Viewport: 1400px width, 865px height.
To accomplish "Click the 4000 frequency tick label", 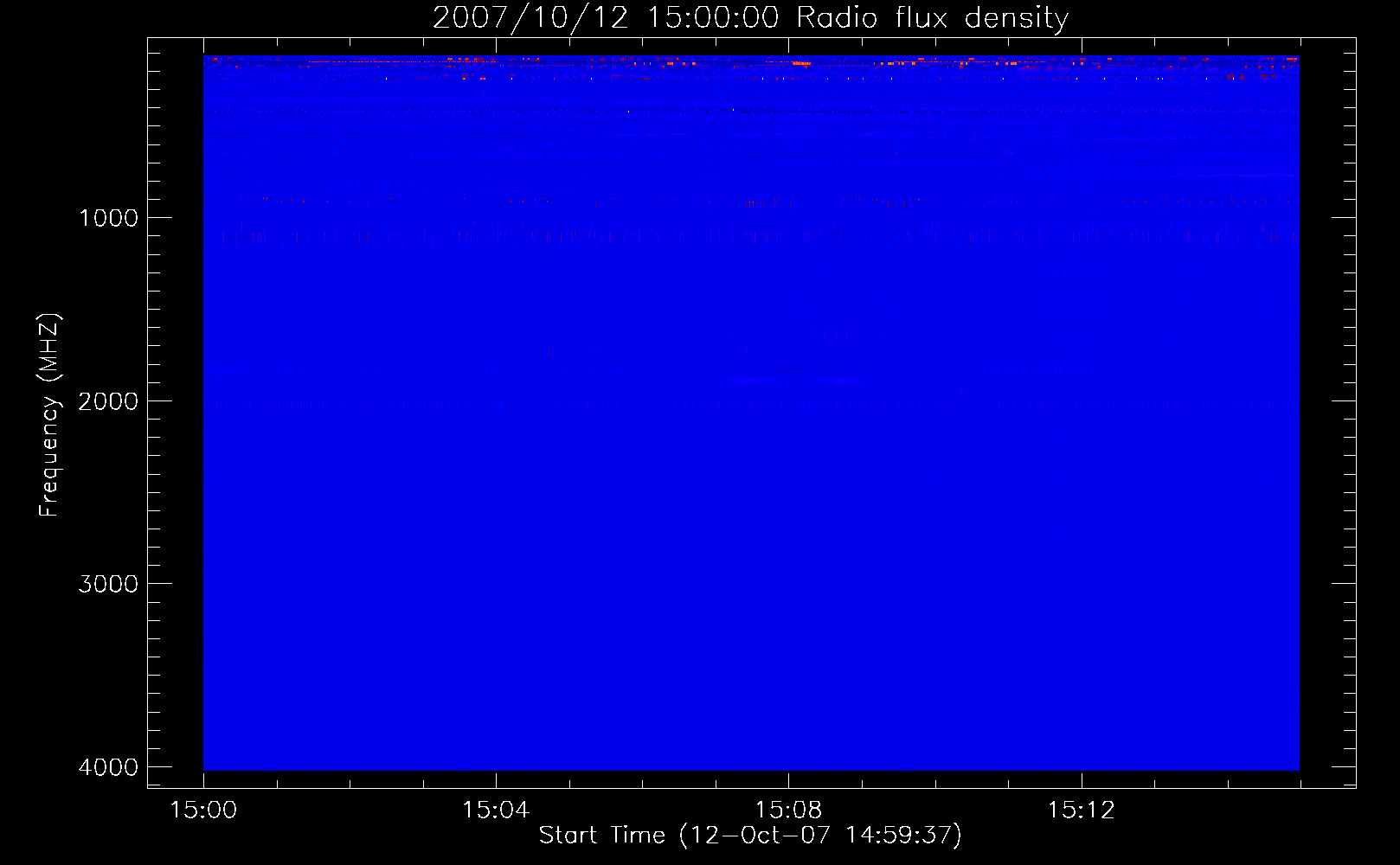I will point(109,767).
